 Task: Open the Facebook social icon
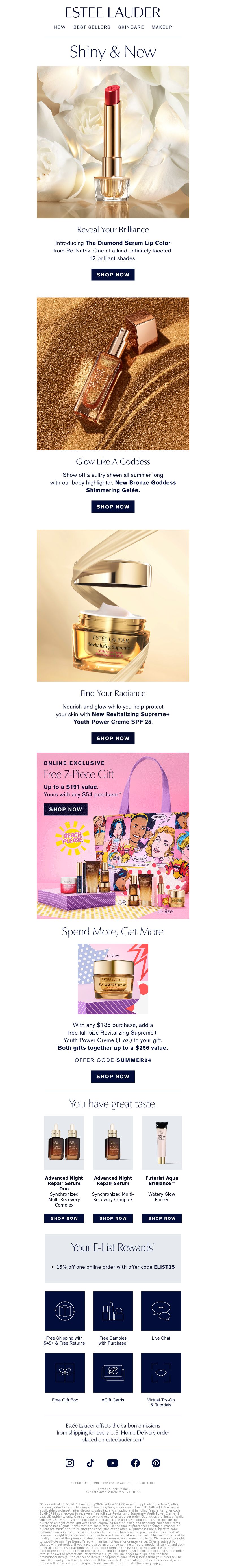point(135,1463)
